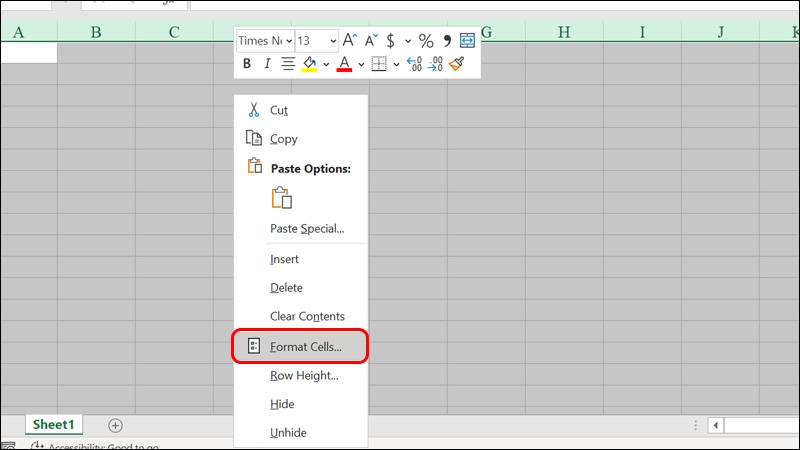Click the scissors Cut icon
800x450 pixels.
coord(254,110)
